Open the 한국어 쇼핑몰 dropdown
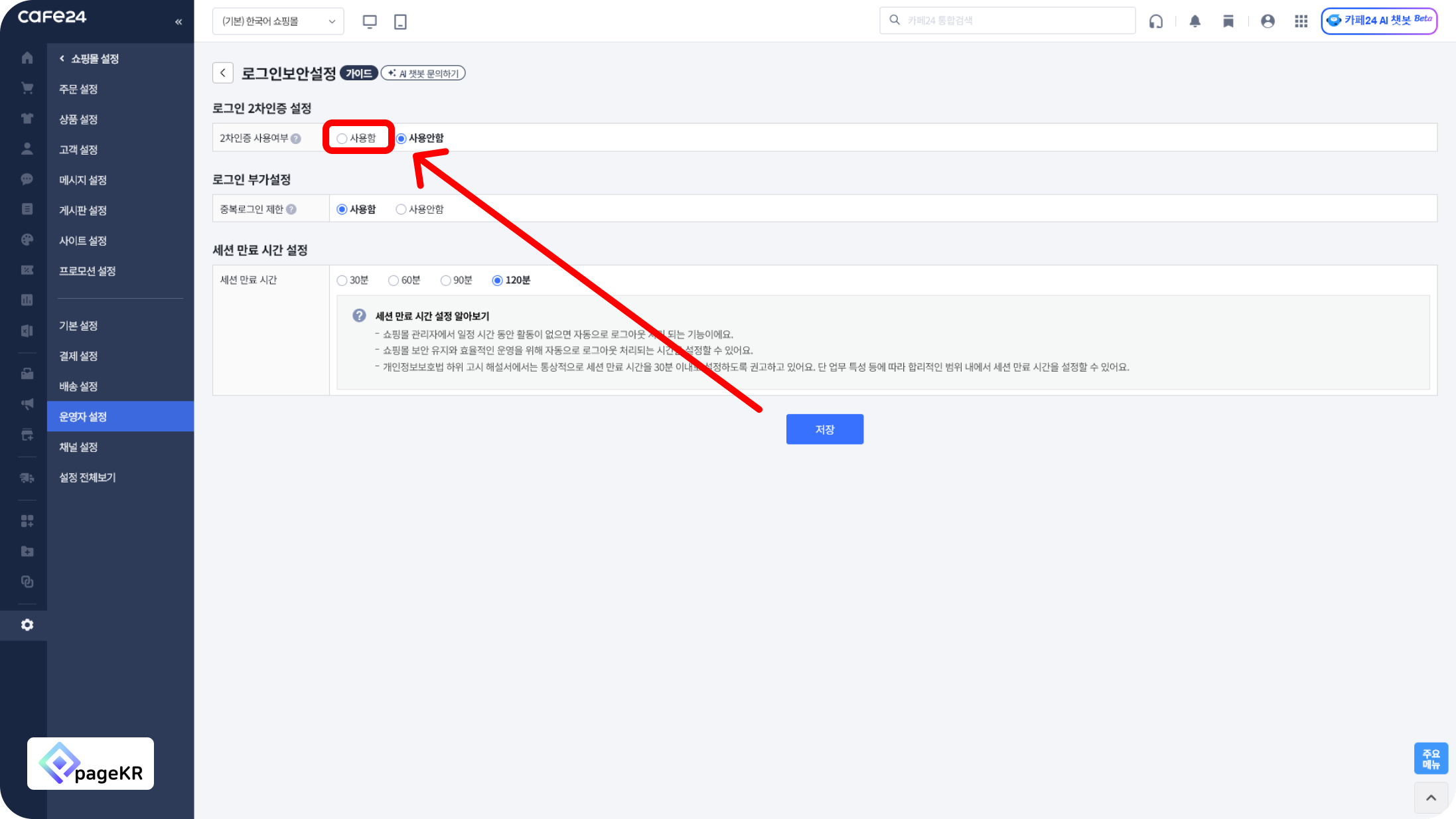The height and width of the screenshot is (819, 1456). point(278,21)
